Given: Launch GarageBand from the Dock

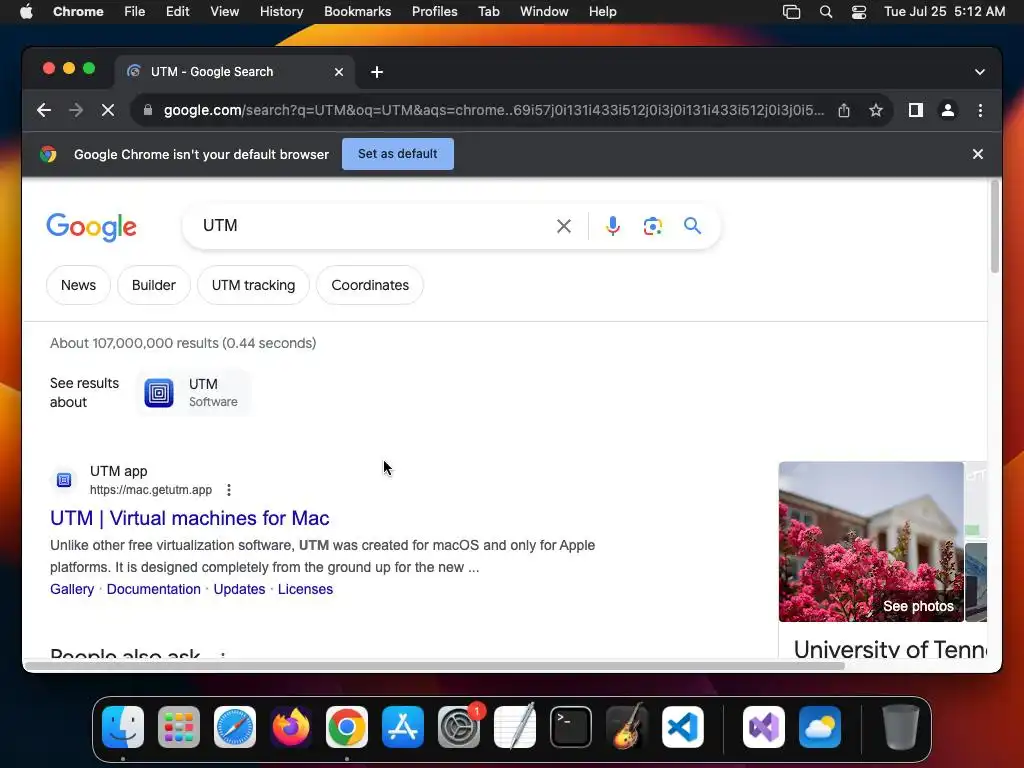Looking at the screenshot, I should 627,727.
